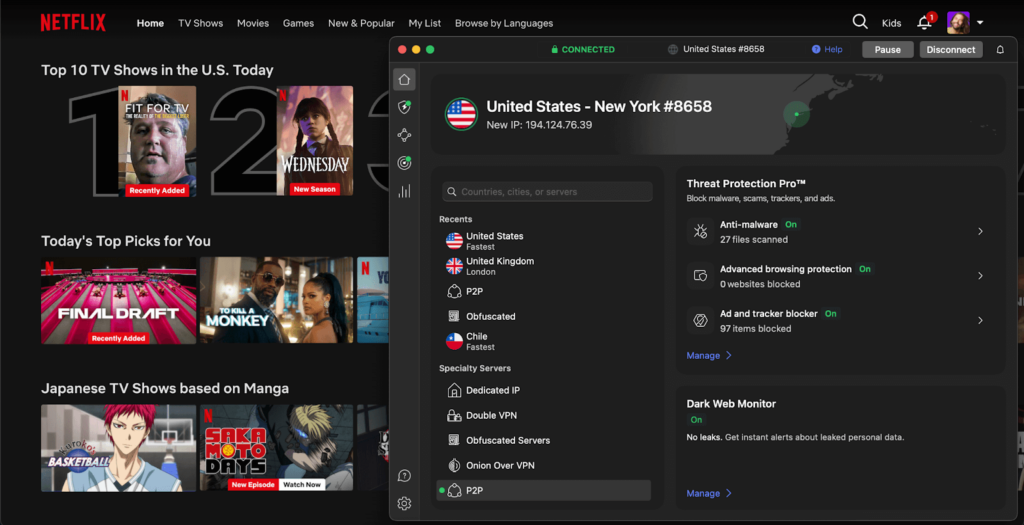This screenshot has width=1024, height=525.
Task: Click the large US flag in header
Action: (x=461, y=114)
